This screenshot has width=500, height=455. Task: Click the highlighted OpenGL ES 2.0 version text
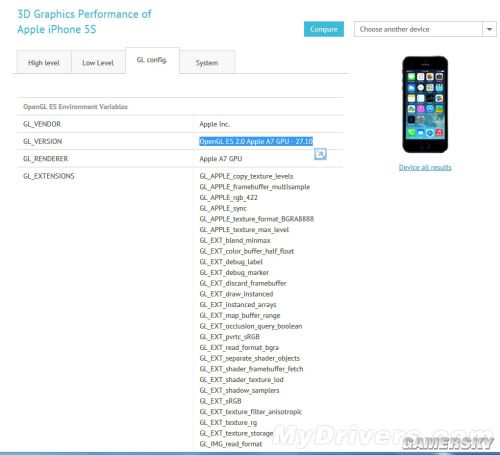[x=256, y=141]
